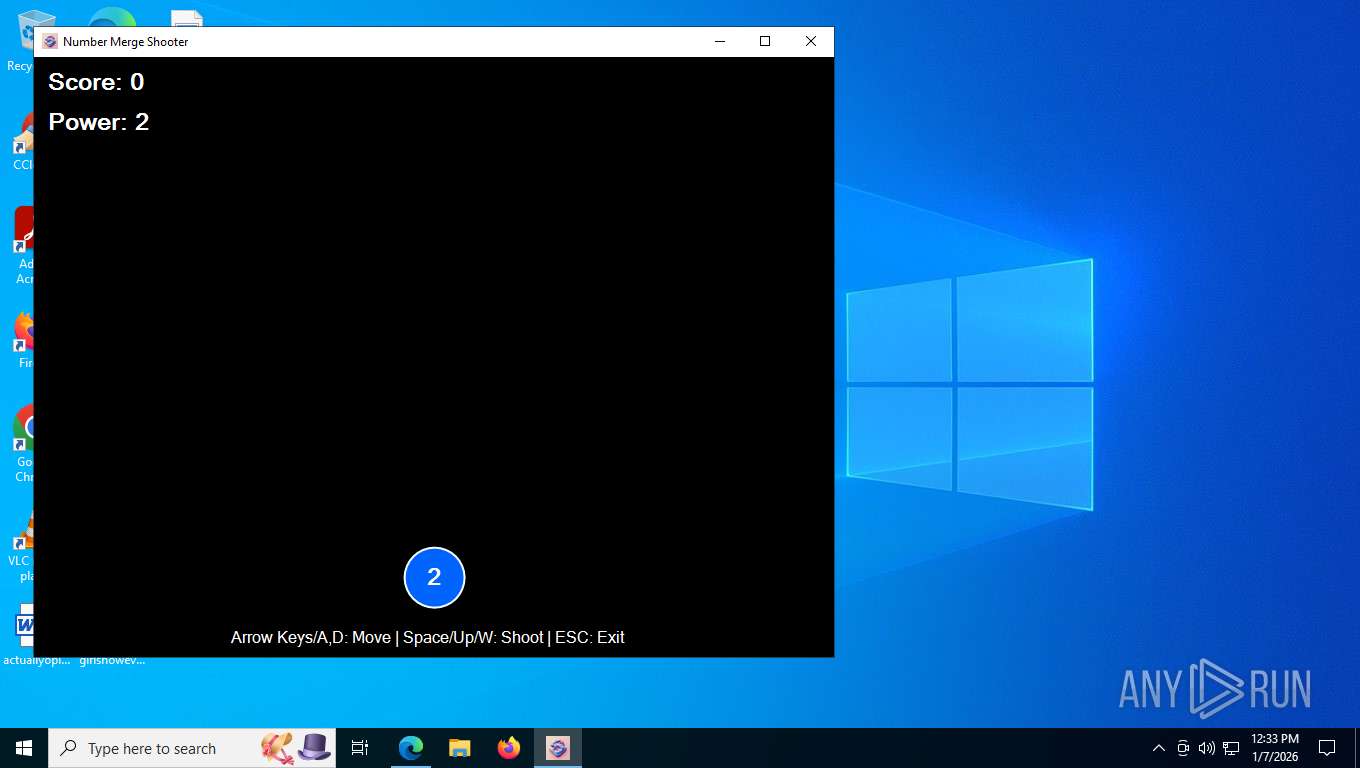
Task: Open Task View from the taskbar
Action: 360,748
